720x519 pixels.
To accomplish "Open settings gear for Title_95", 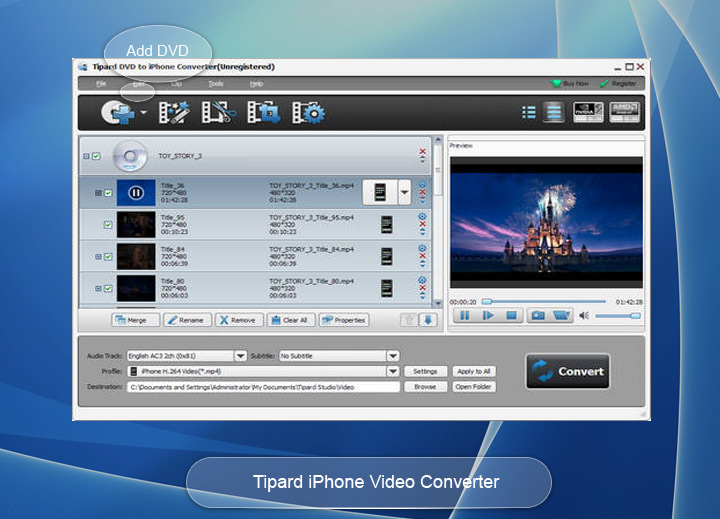I will tap(422, 216).
